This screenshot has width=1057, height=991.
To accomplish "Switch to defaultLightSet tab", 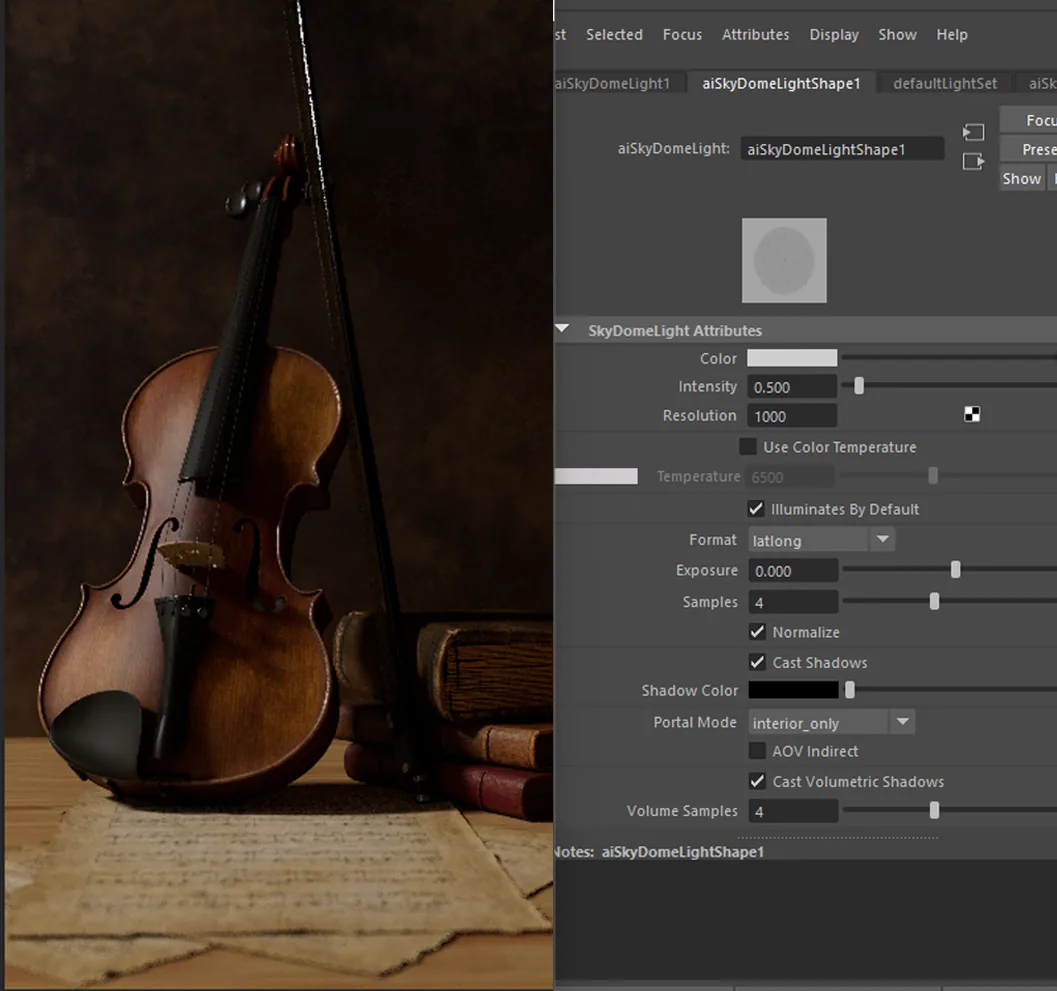I will pyautogui.click(x=944, y=84).
